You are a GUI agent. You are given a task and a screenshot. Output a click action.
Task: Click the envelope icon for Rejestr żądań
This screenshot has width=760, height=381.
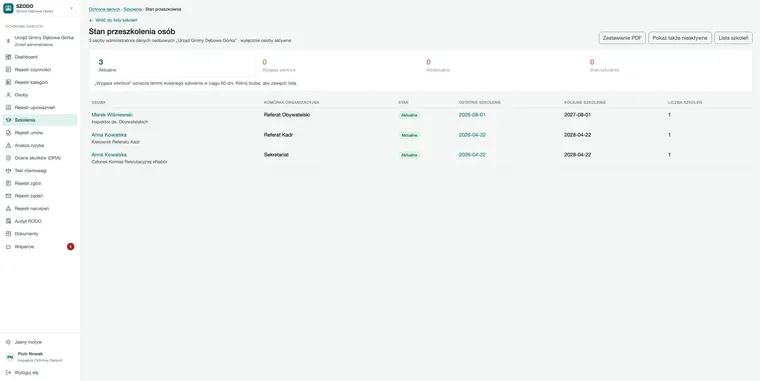8,196
